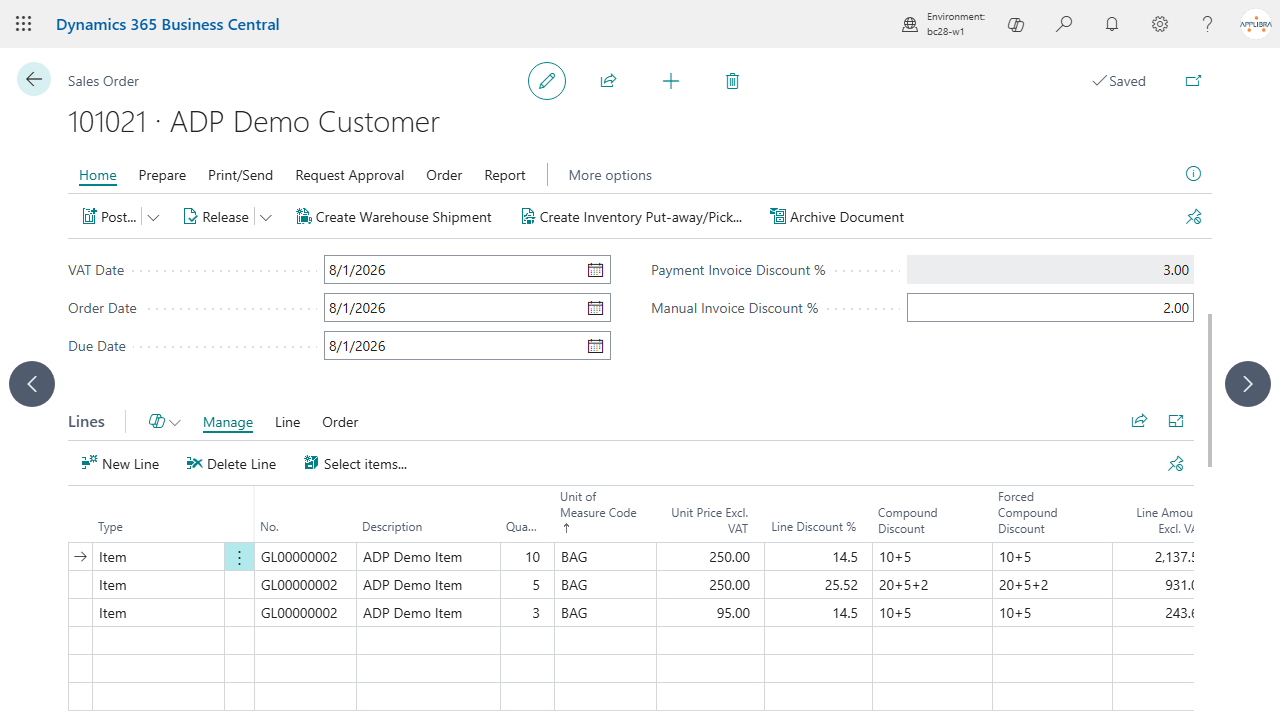Viewport: 1280px width, 720px height.
Task: Click Select items
Action: point(355,464)
